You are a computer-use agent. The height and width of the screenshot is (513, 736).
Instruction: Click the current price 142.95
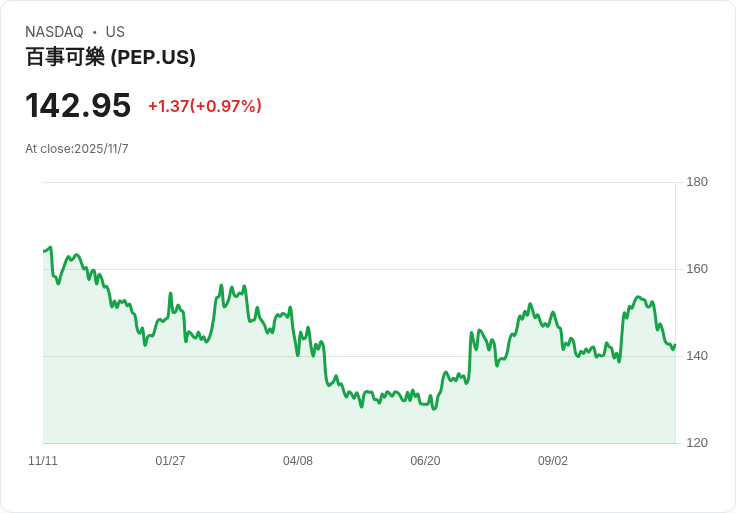78,105
